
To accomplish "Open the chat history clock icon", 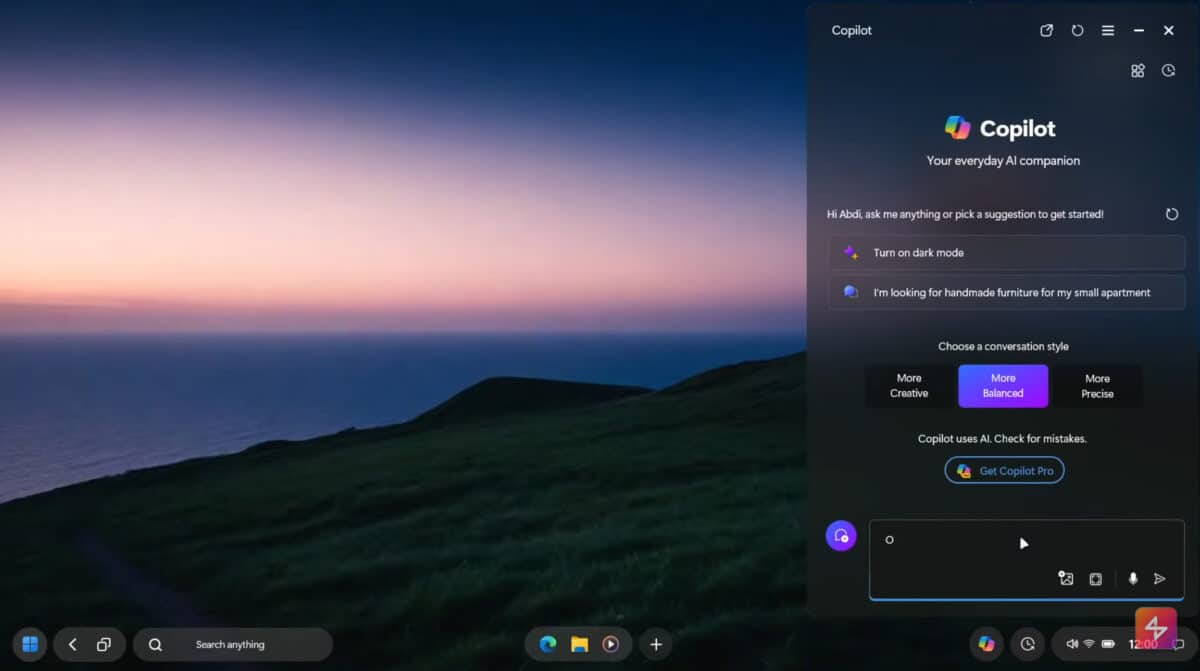I will [1168, 71].
